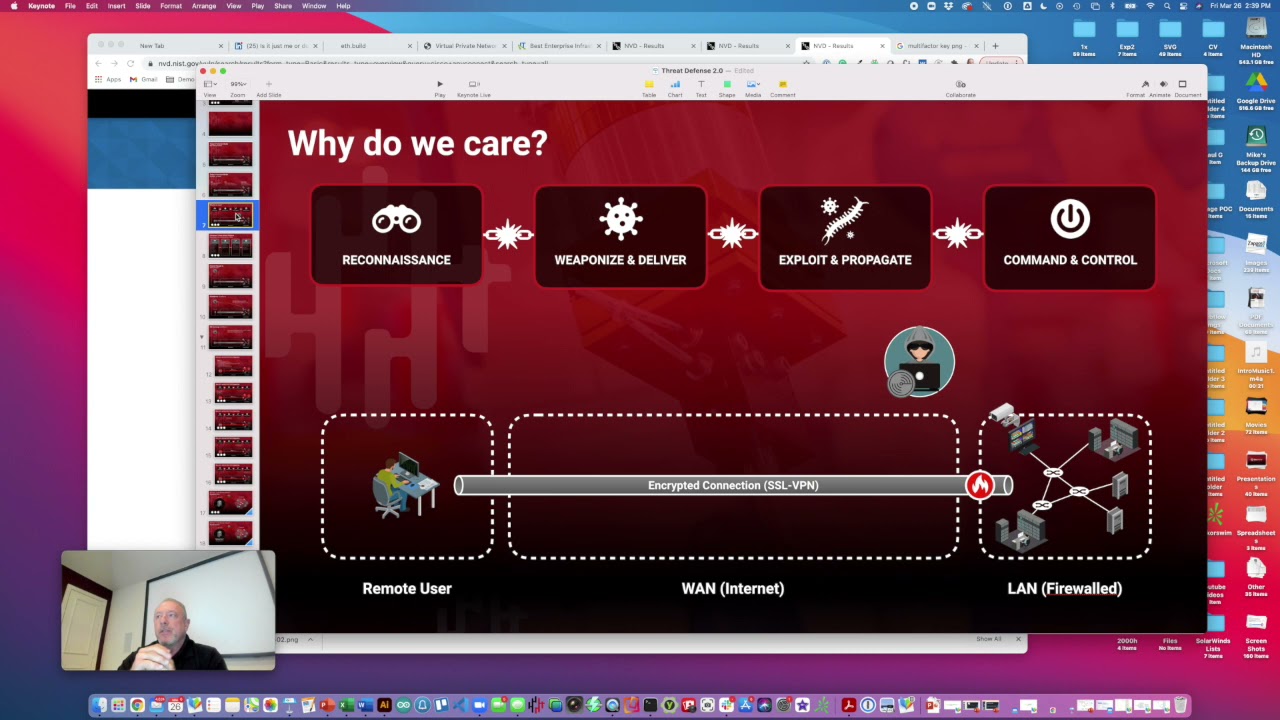1280x720 pixels.
Task: Open the Document inspector
Action: [1188, 88]
